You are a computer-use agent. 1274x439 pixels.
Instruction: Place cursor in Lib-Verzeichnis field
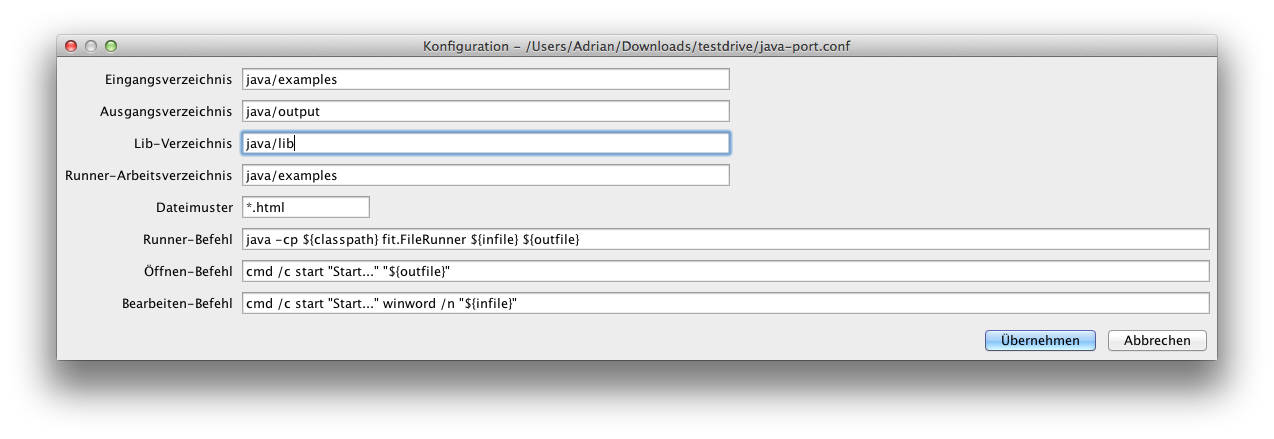coord(486,143)
